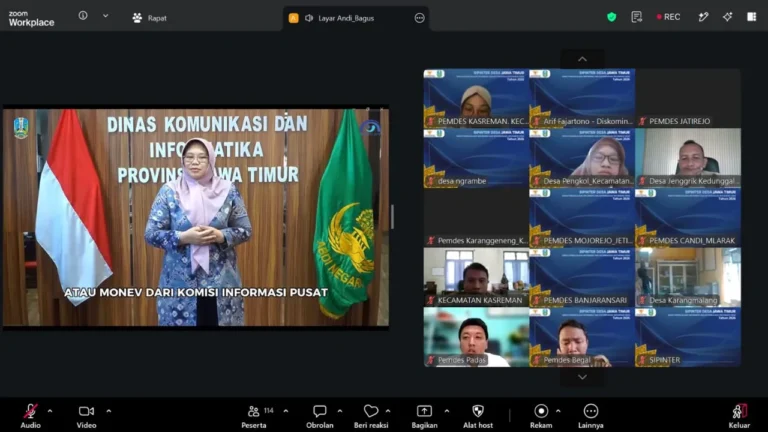Viewport: 768px width, 432px height.
Task: Select PEMDES KASREMAN participant tile
Action: tap(476, 98)
